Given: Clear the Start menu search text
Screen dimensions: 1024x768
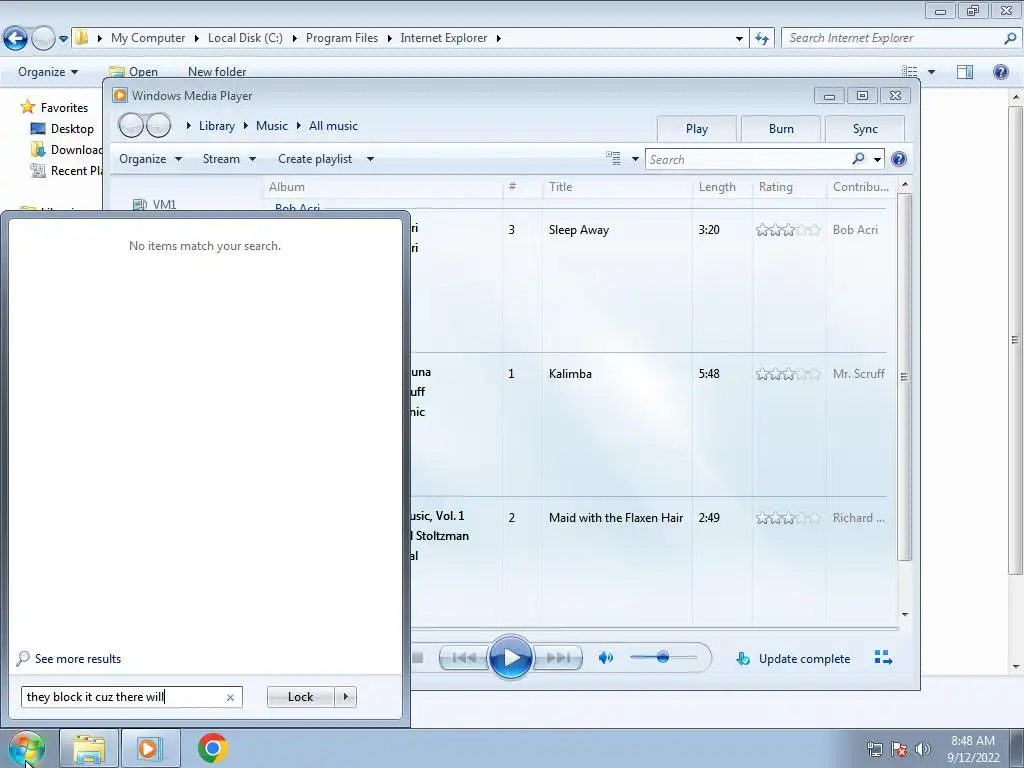Looking at the screenshot, I should 230,697.
